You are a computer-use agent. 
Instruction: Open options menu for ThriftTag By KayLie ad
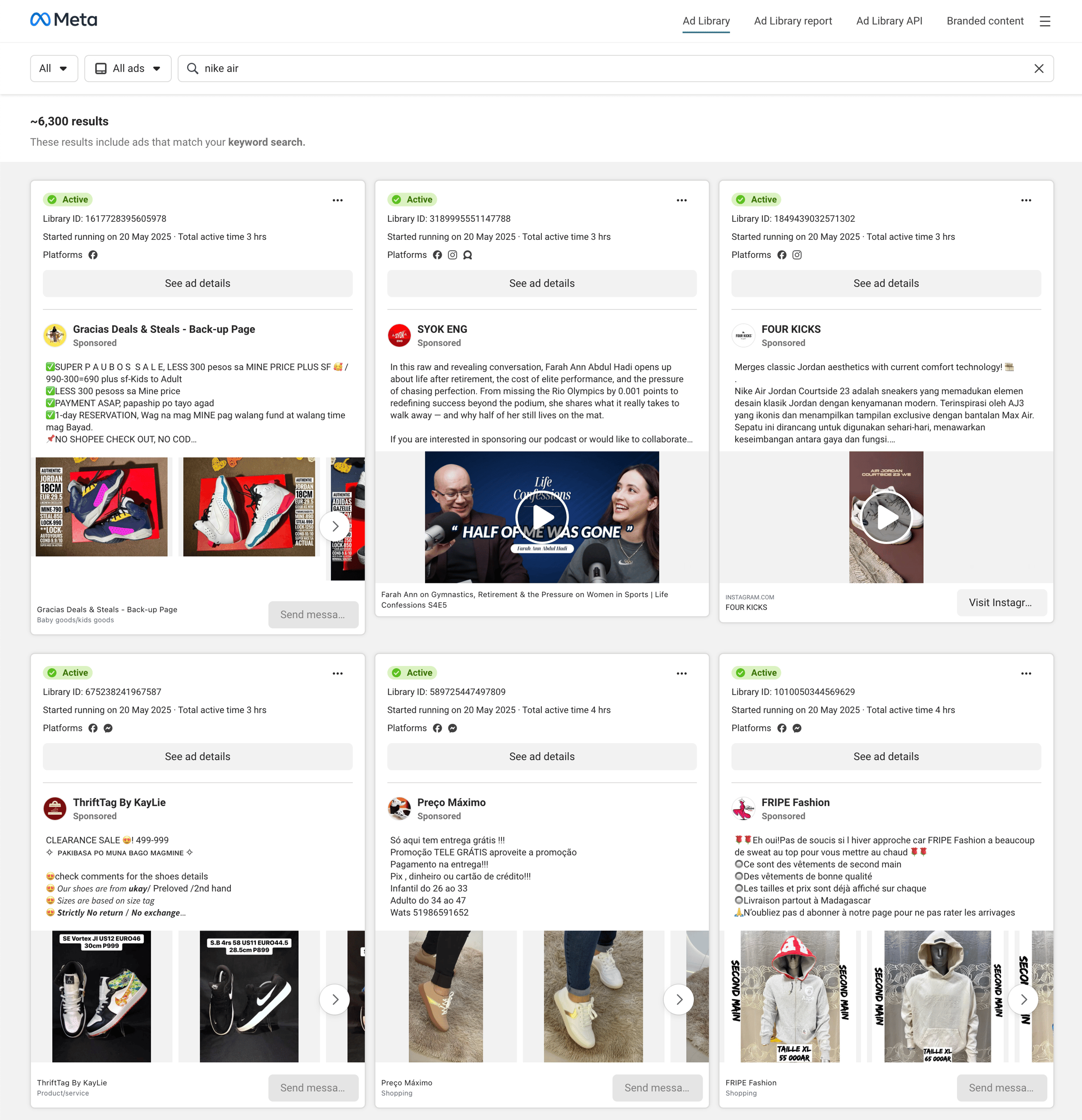coord(338,673)
